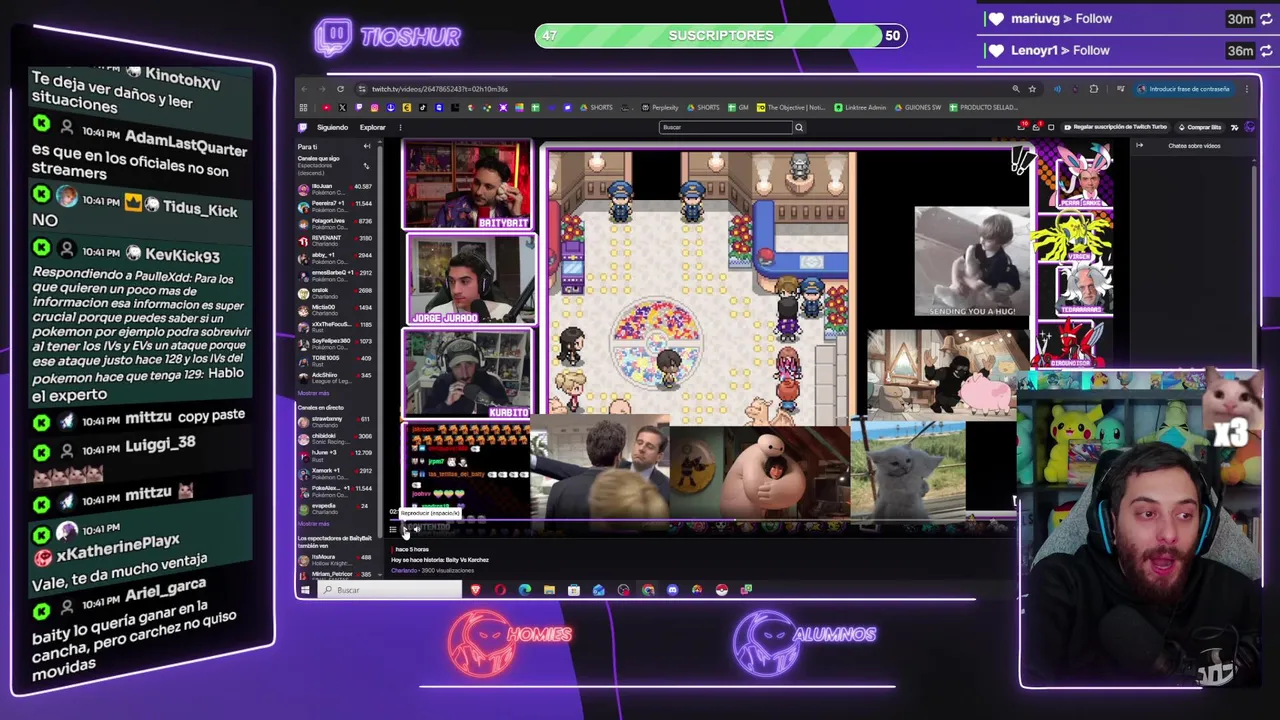Open evapedia channel in live channels
Viewport: 1280px width, 720px height.
click(x=336, y=509)
